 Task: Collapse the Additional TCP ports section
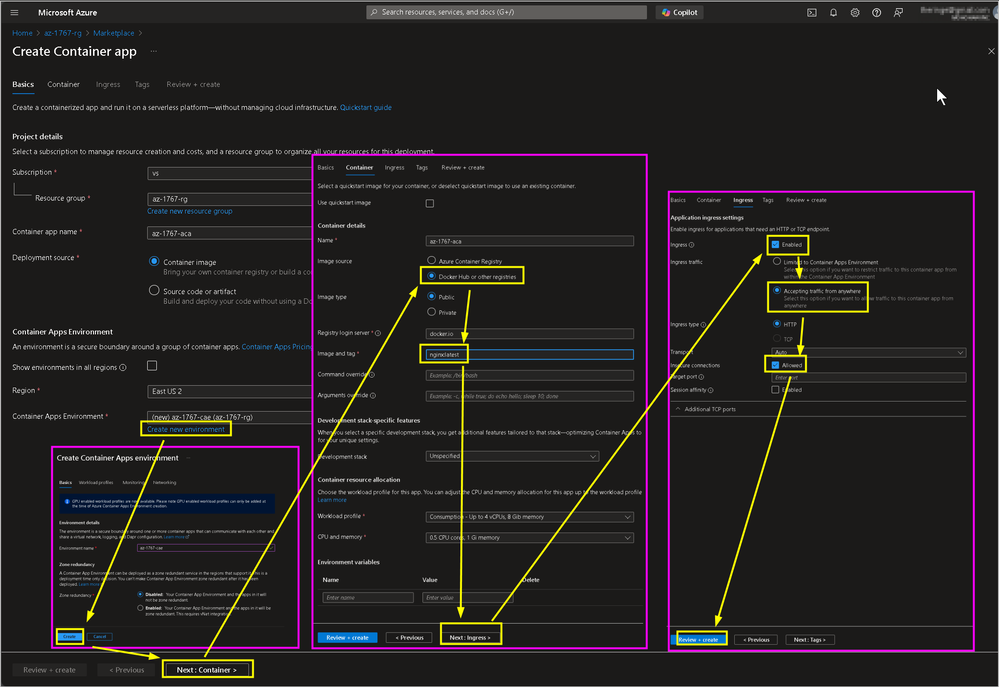pyautogui.click(x=710, y=409)
